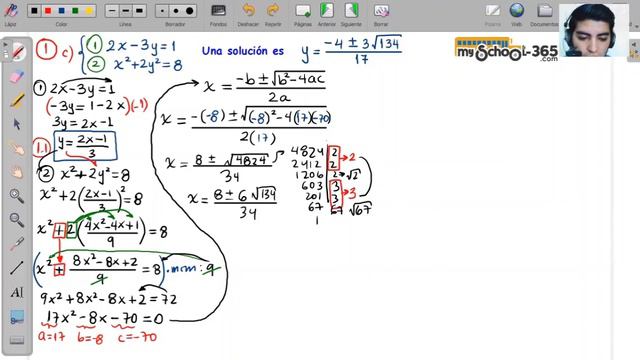Choose the green color swatch
640x360 pixels.
click(75, 11)
